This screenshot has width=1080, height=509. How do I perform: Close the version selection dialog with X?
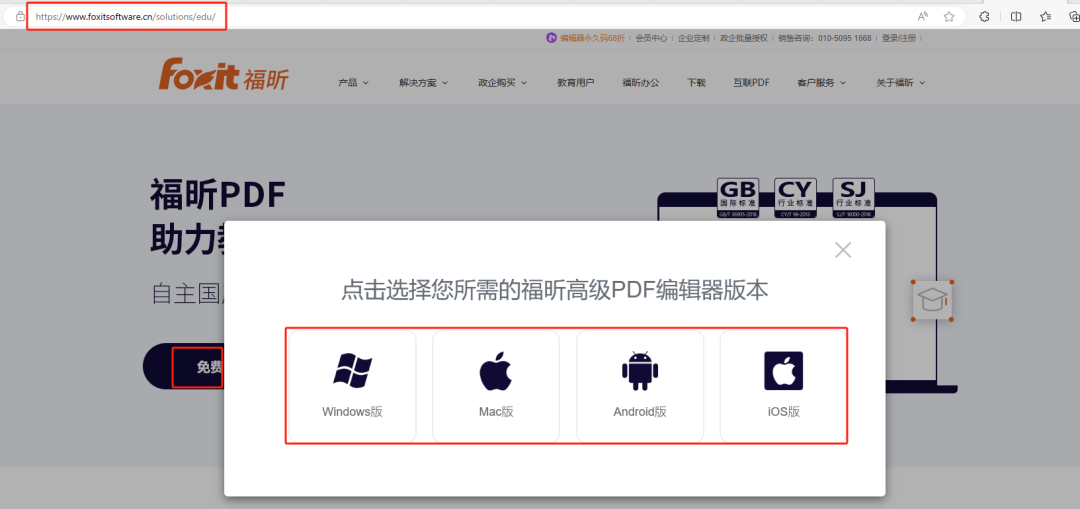coord(843,250)
